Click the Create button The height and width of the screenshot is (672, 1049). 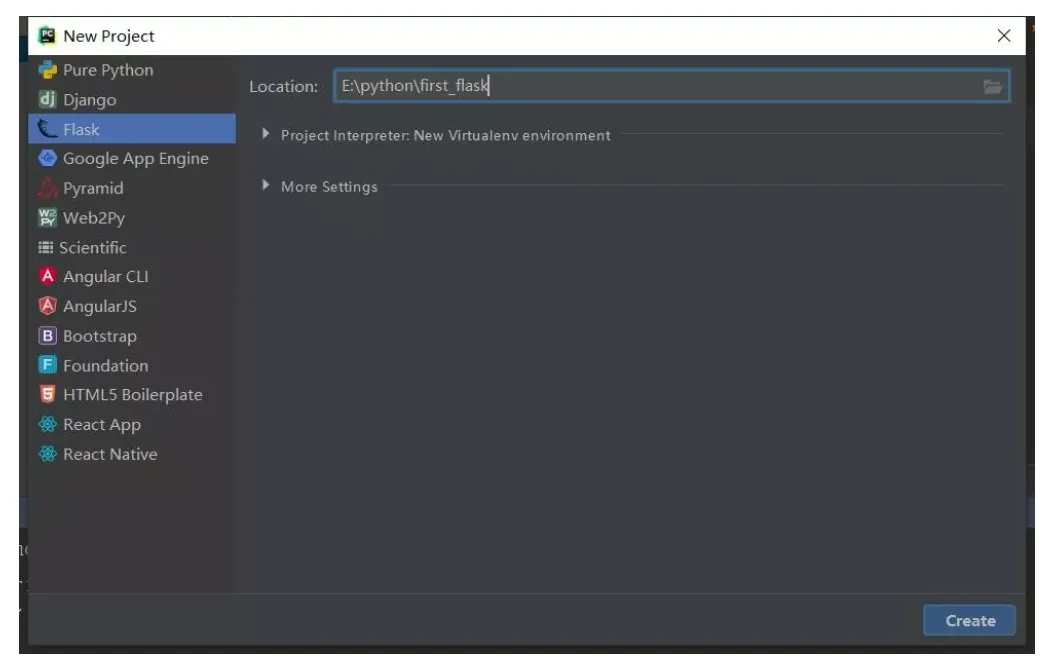969,620
